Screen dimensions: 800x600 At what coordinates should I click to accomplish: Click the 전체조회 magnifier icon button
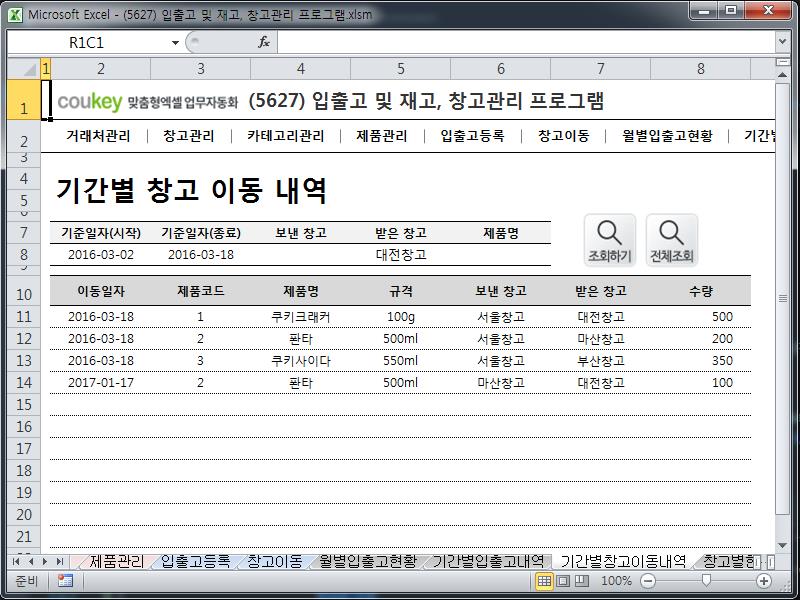pos(671,240)
